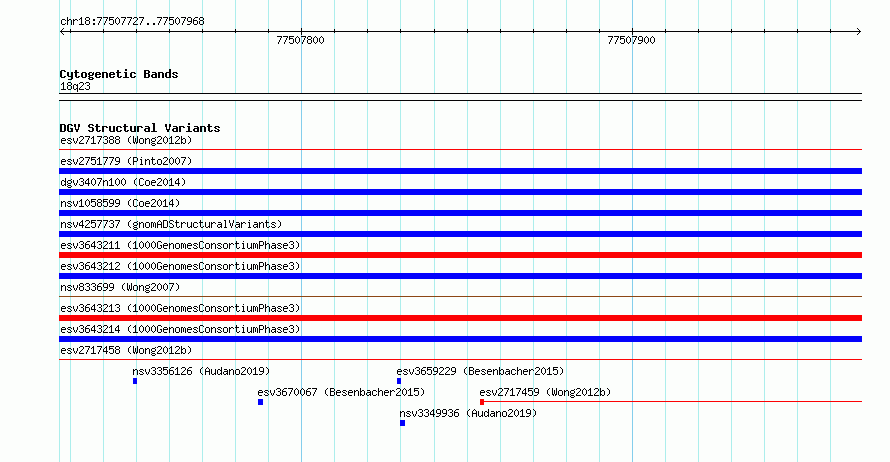Image resolution: width=890 pixels, height=462 pixels.
Task: Click the Cytogenetic Bands track title
Action: coord(119,74)
